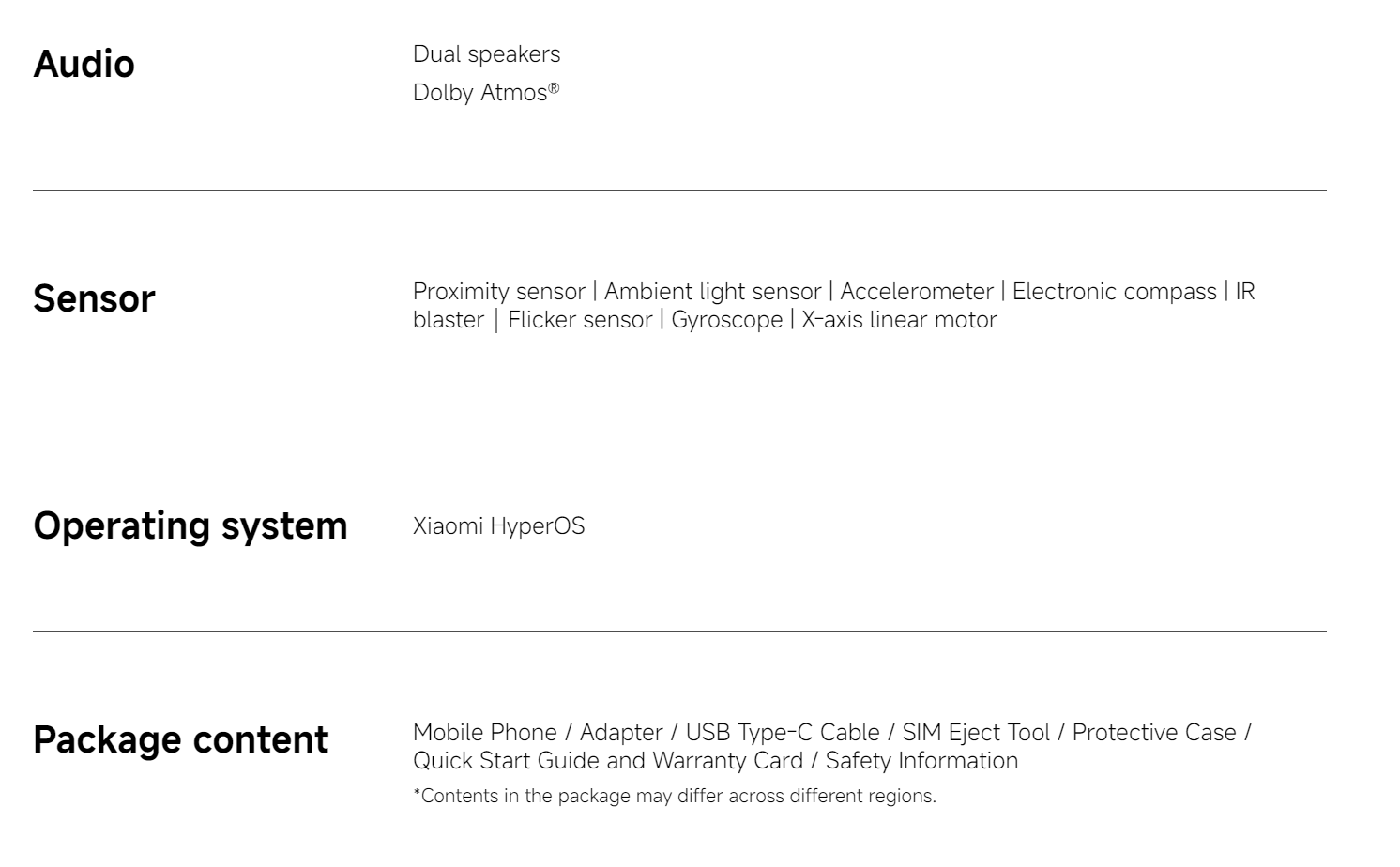The image size is (1400, 867).
Task: Click the Mobile Phone package item
Action: (484, 733)
